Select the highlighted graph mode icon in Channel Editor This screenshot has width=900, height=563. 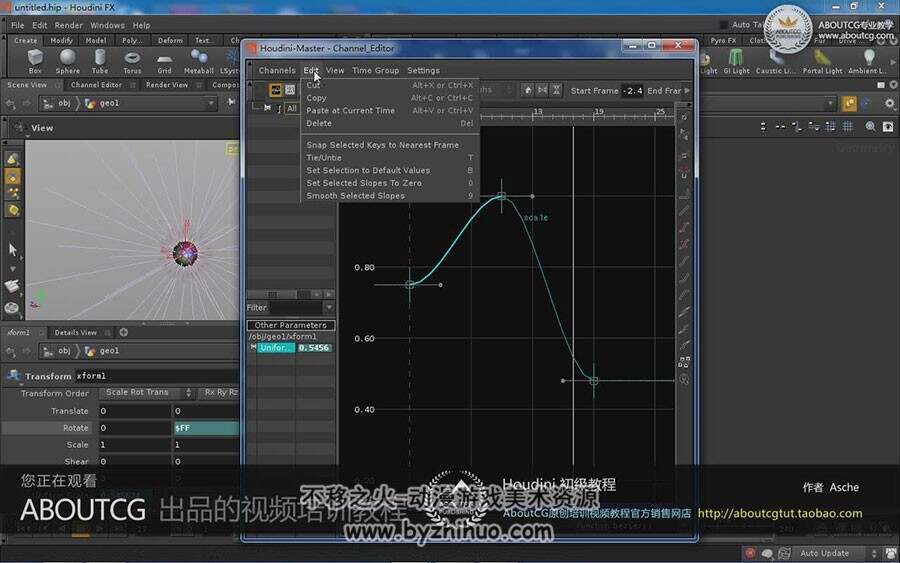click(276, 90)
